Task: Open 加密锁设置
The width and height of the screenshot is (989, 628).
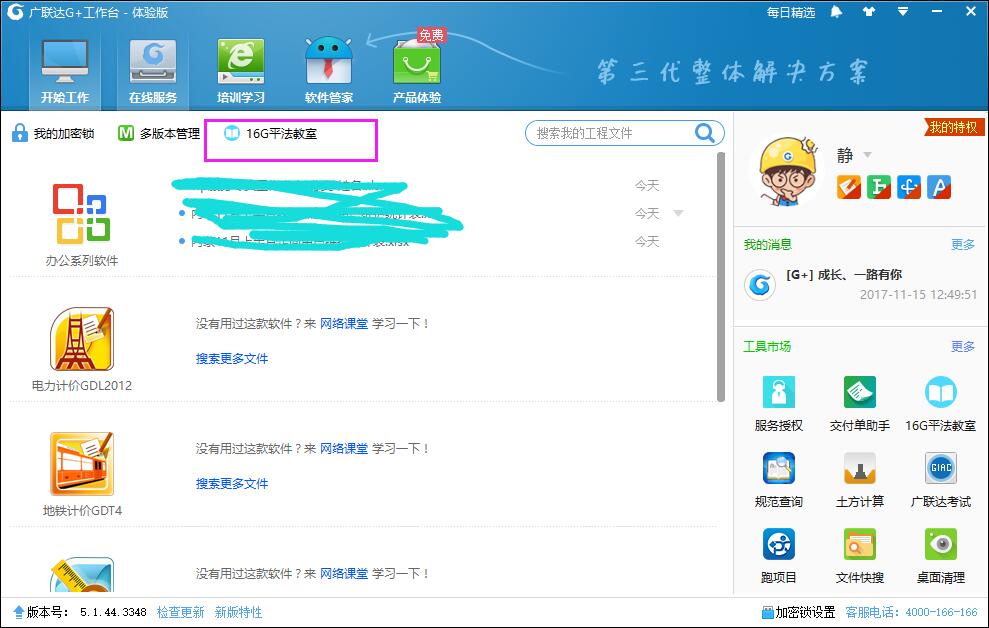Action: (798, 612)
